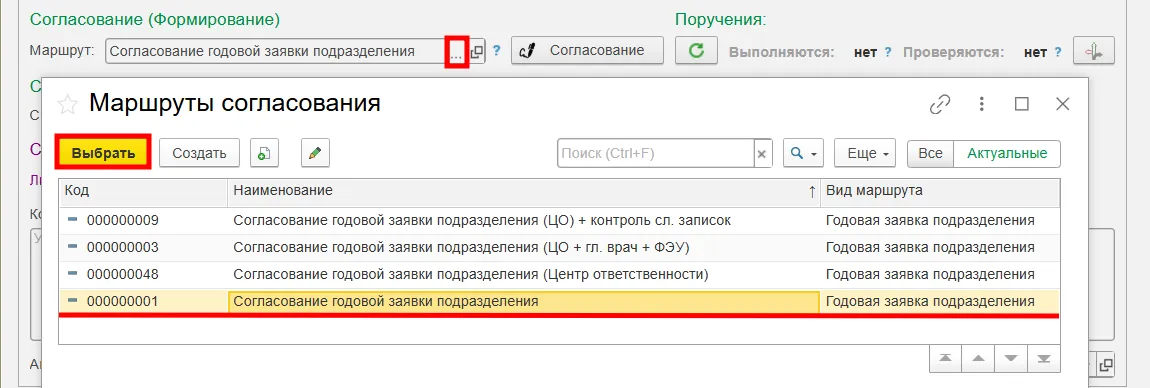
Task: Copy link with the chain icon
Action: (940, 104)
